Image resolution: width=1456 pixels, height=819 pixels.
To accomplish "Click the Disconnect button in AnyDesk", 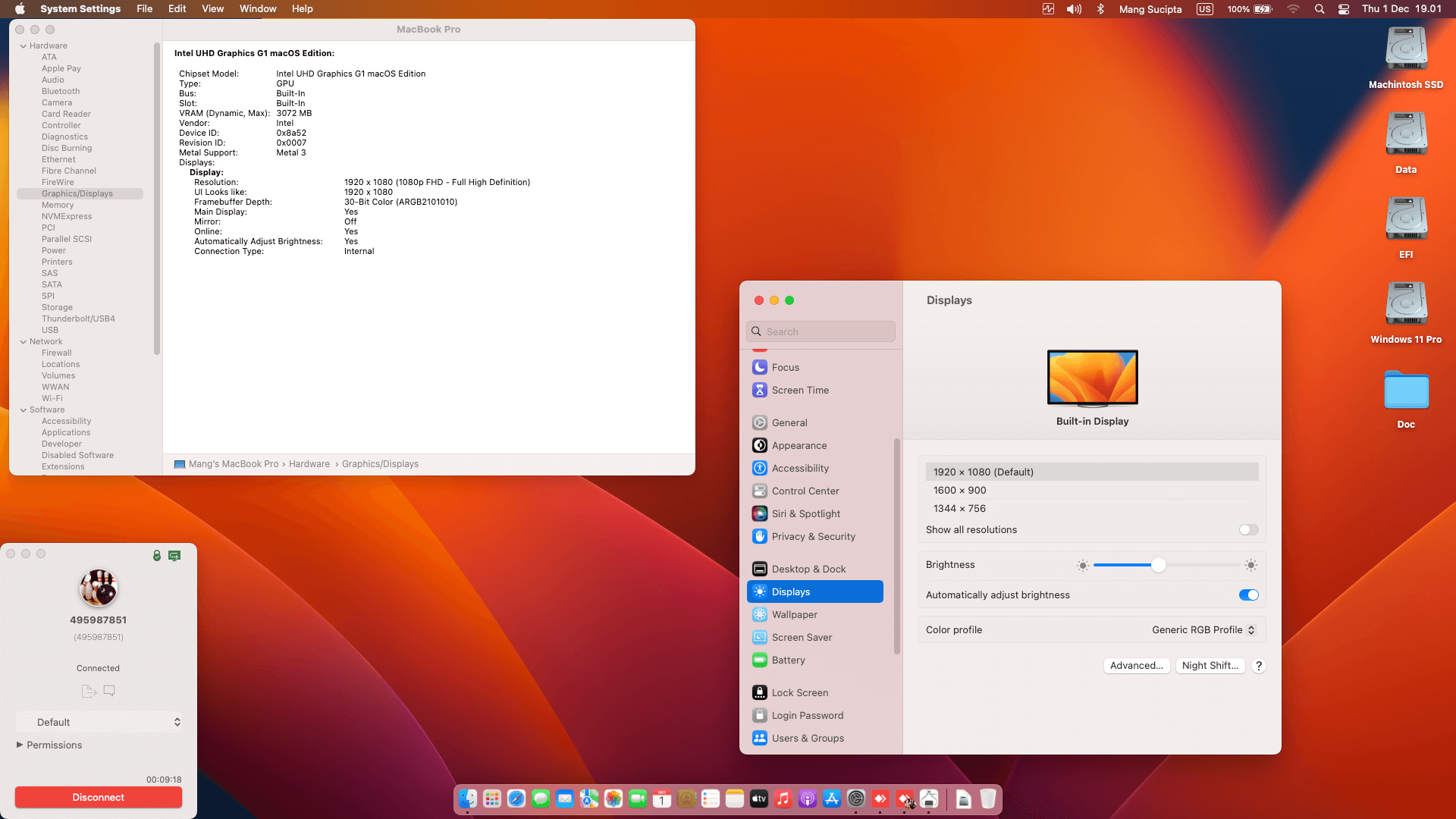I will pos(99,797).
